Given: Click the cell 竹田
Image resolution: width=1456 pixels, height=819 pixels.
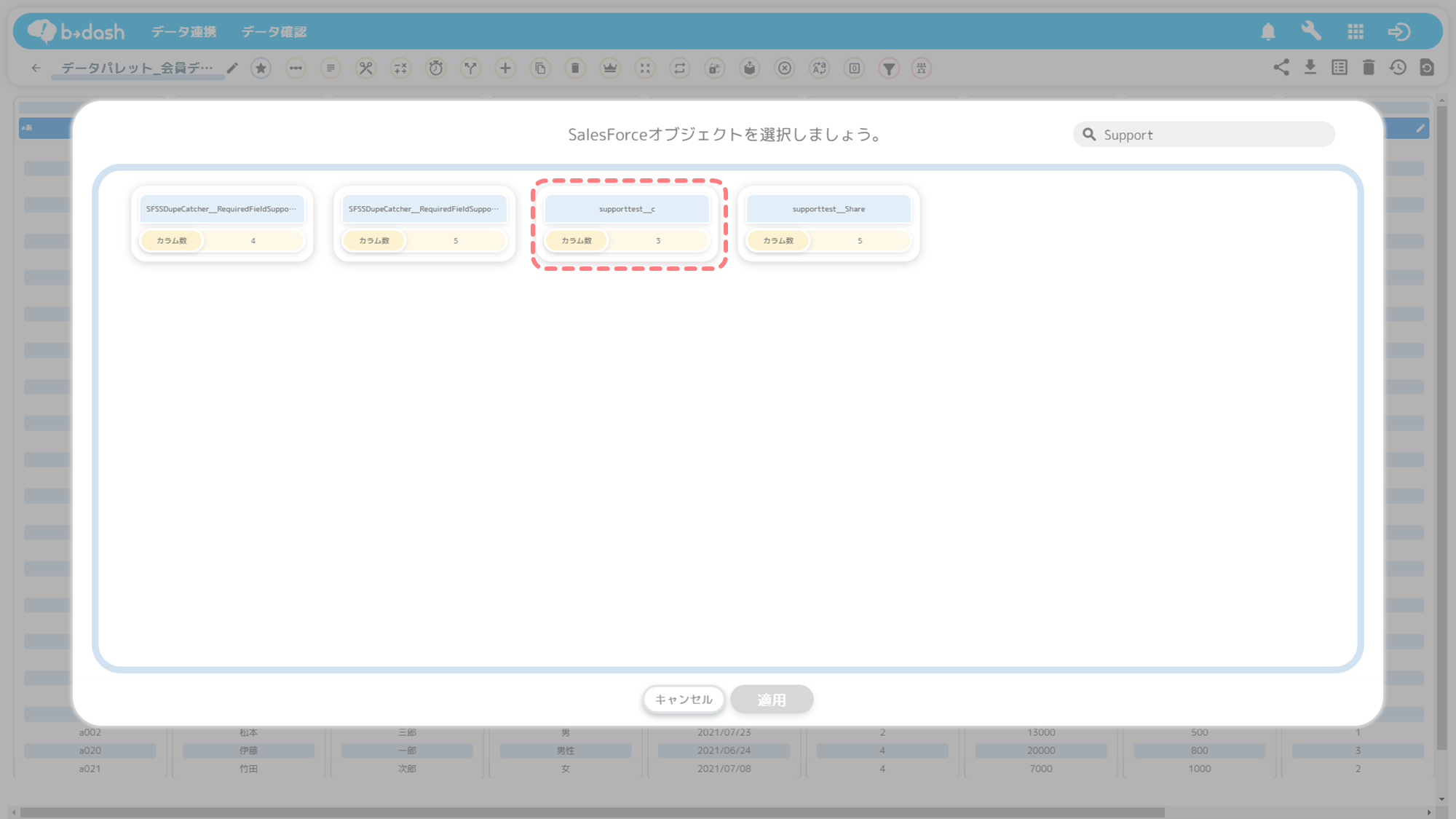Looking at the screenshot, I should [x=248, y=769].
